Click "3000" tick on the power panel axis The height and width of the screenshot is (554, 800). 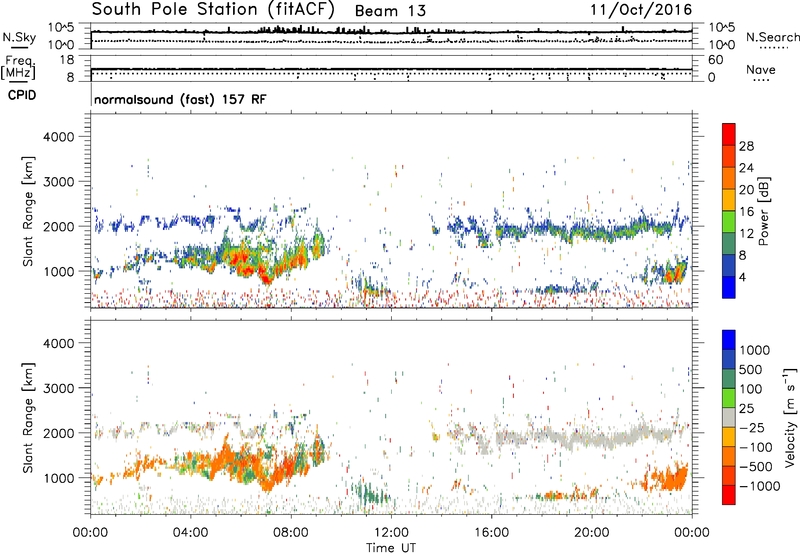pyautogui.click(x=58, y=182)
